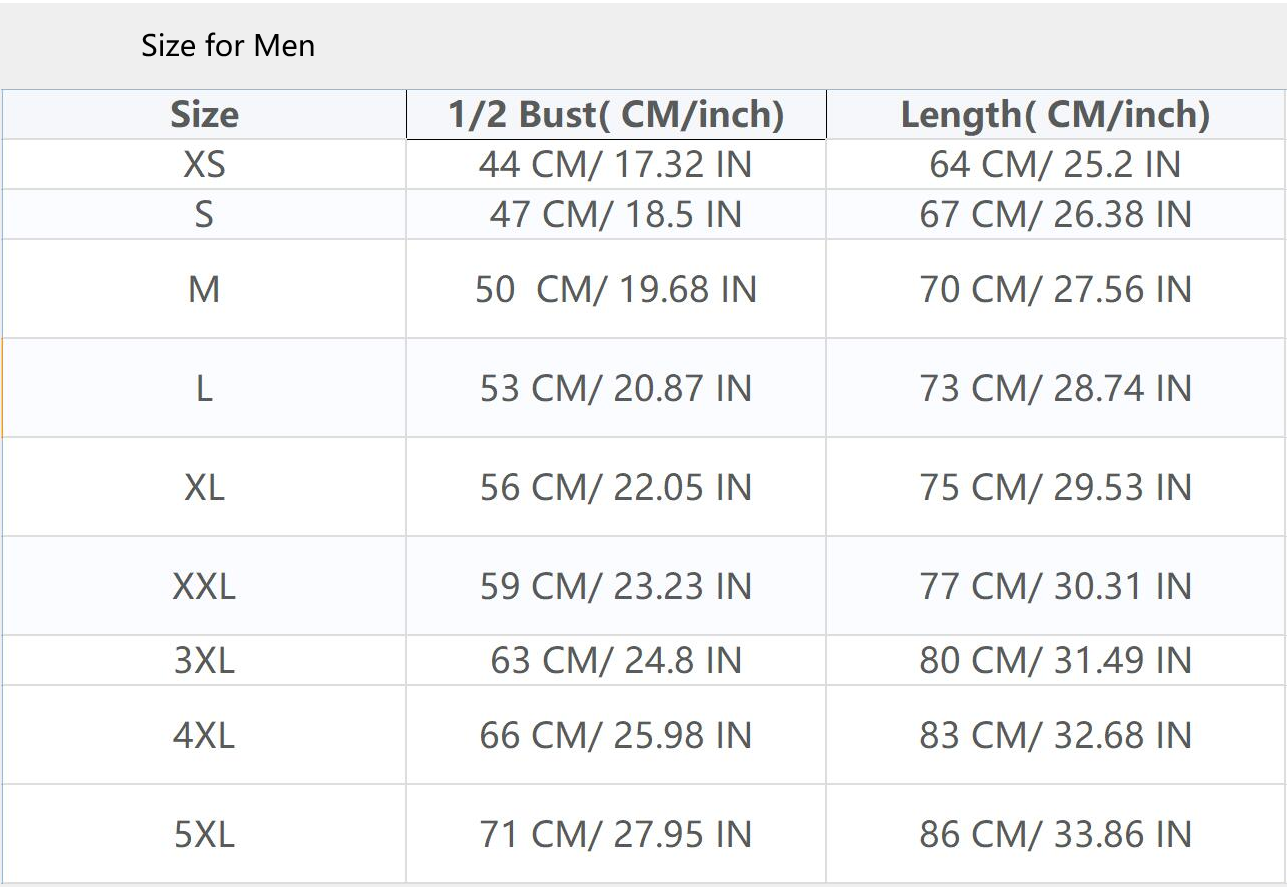This screenshot has height=887, width=1287.
Task: Click the 5XL size cell
Action: (x=204, y=834)
